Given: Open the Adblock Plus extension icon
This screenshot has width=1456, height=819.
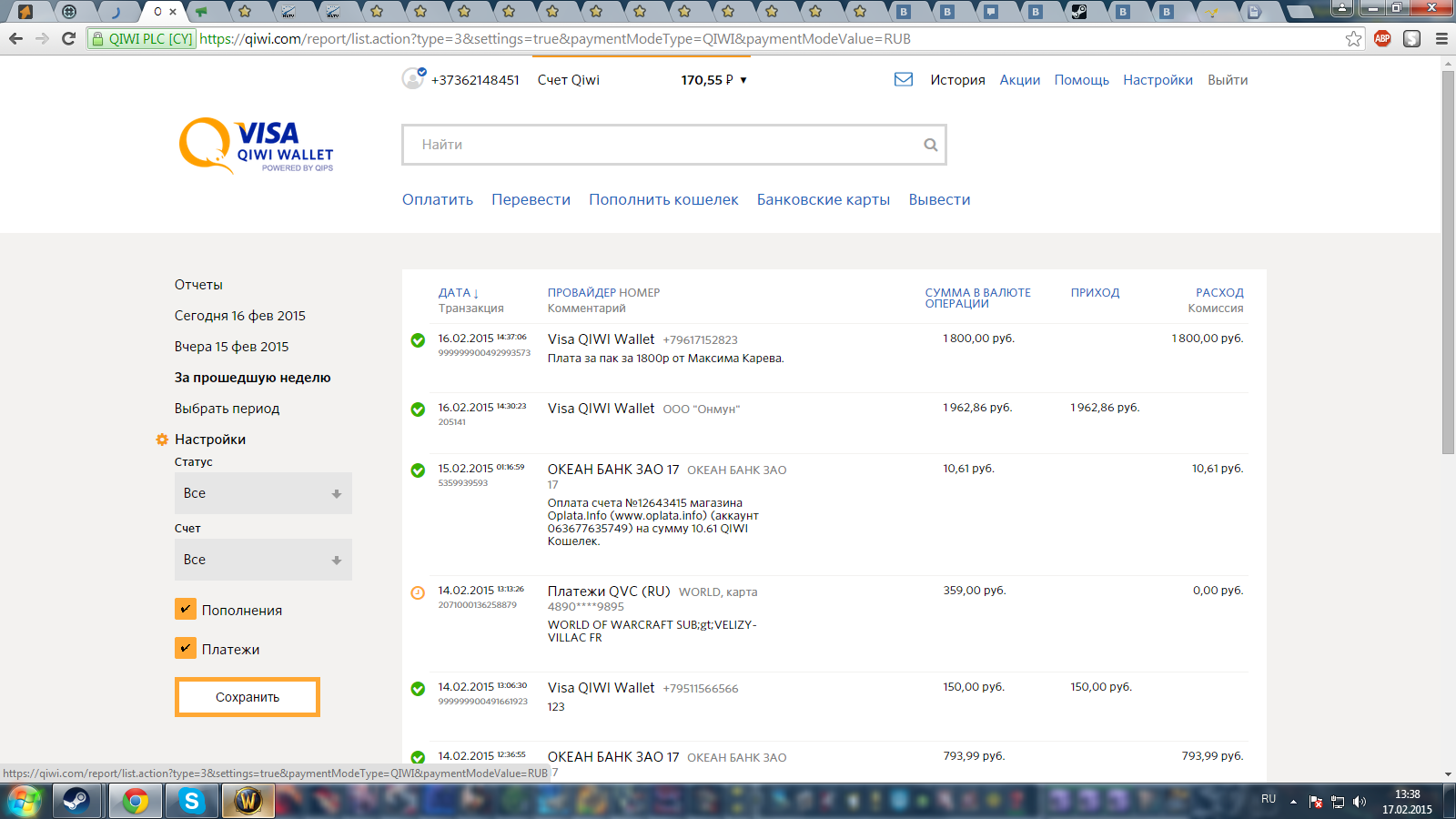Looking at the screenshot, I should (1382, 38).
